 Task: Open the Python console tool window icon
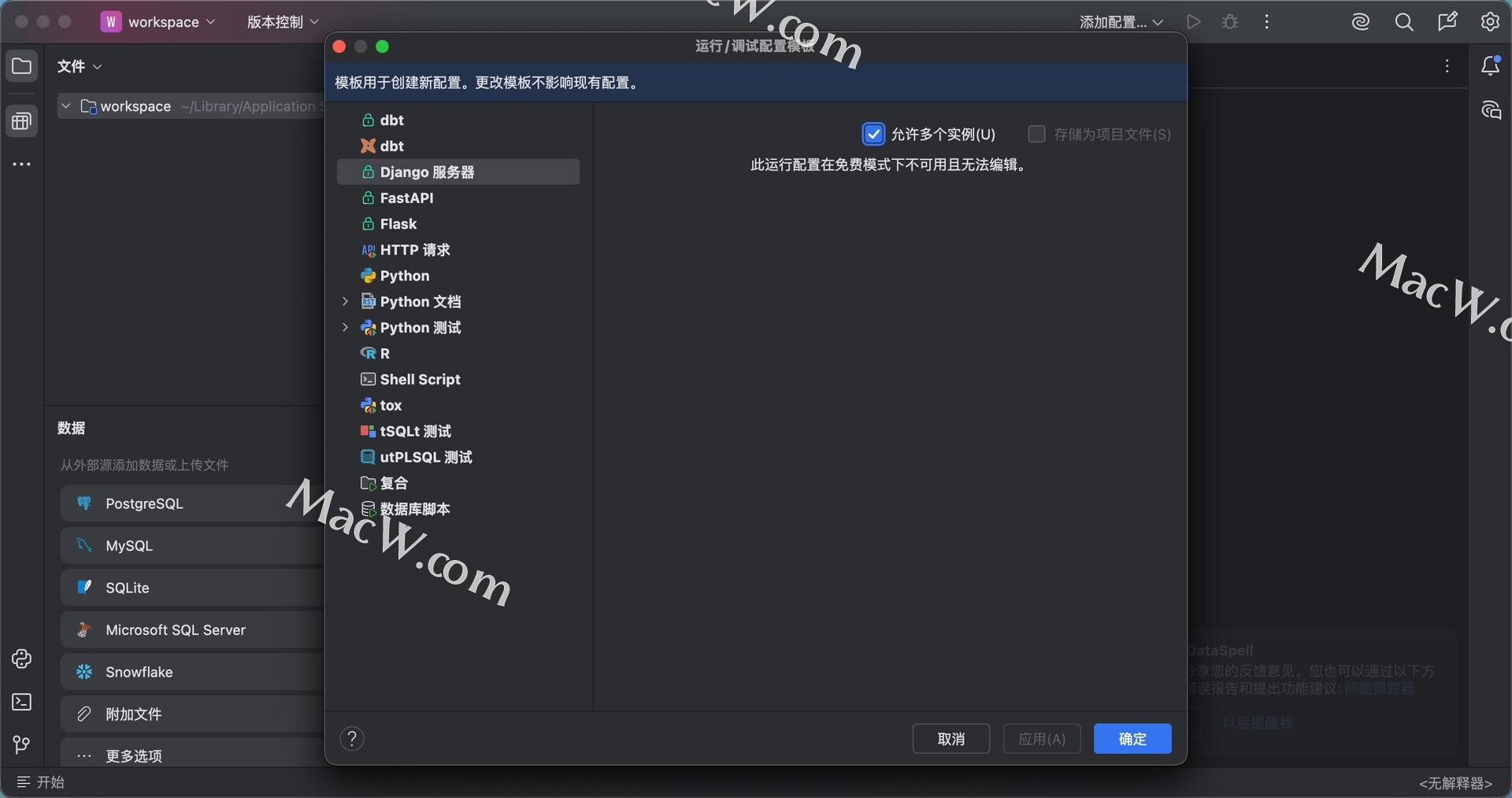pyautogui.click(x=21, y=659)
